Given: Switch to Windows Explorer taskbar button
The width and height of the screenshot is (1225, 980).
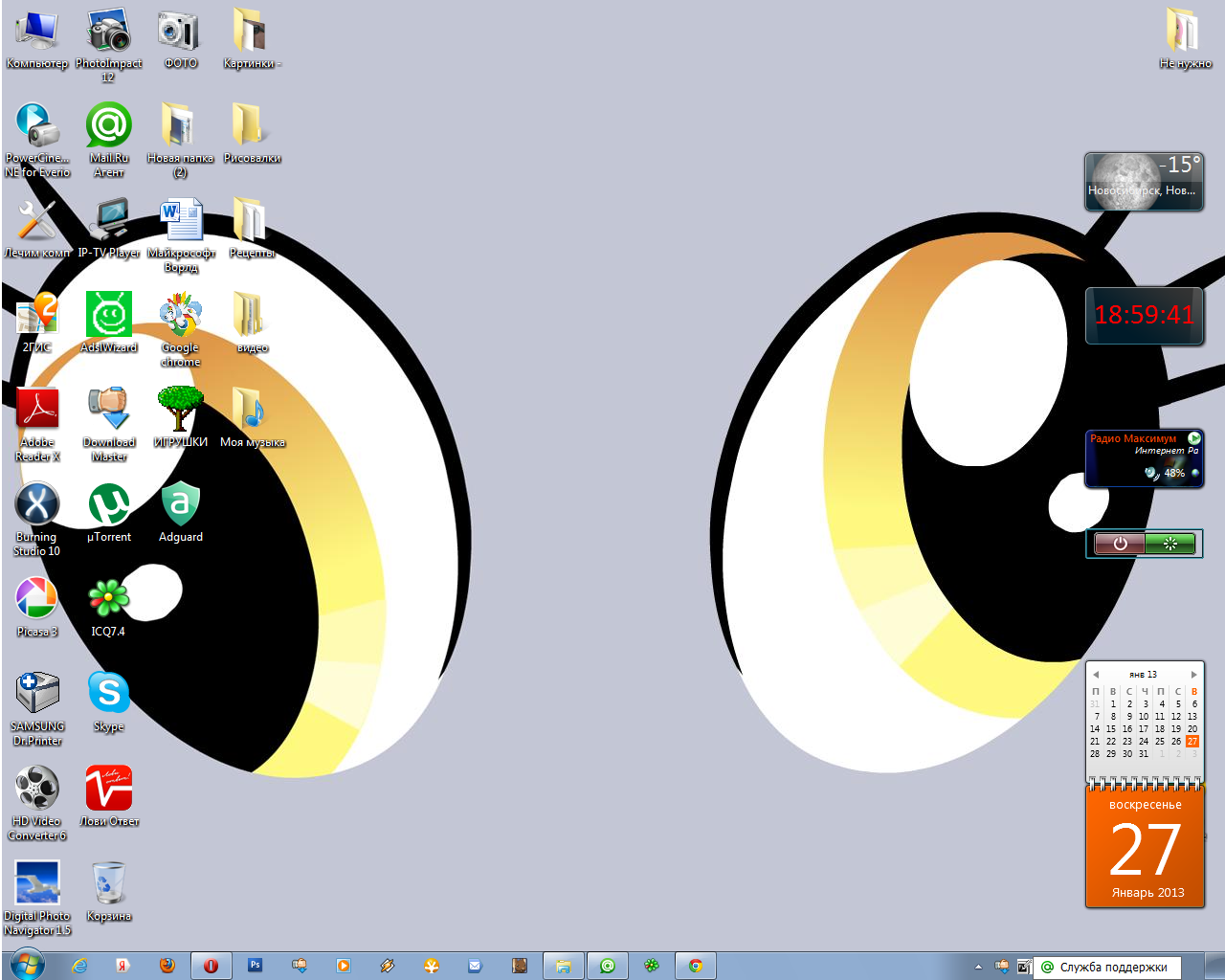Looking at the screenshot, I should (564, 966).
